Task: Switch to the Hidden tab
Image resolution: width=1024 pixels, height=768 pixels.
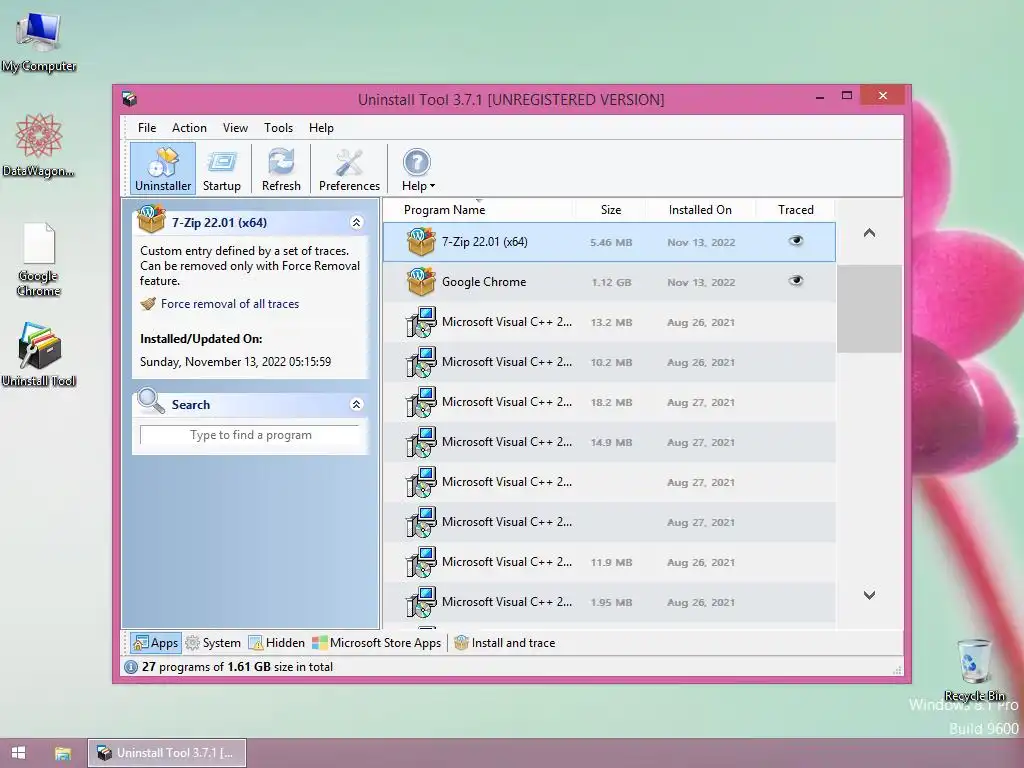Action: click(x=277, y=643)
